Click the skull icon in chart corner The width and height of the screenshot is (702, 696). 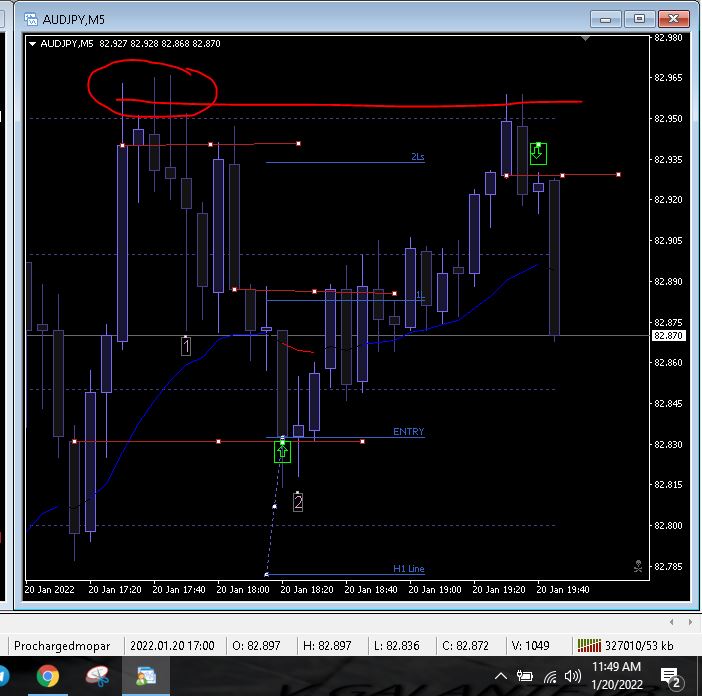pyautogui.click(x=638, y=566)
